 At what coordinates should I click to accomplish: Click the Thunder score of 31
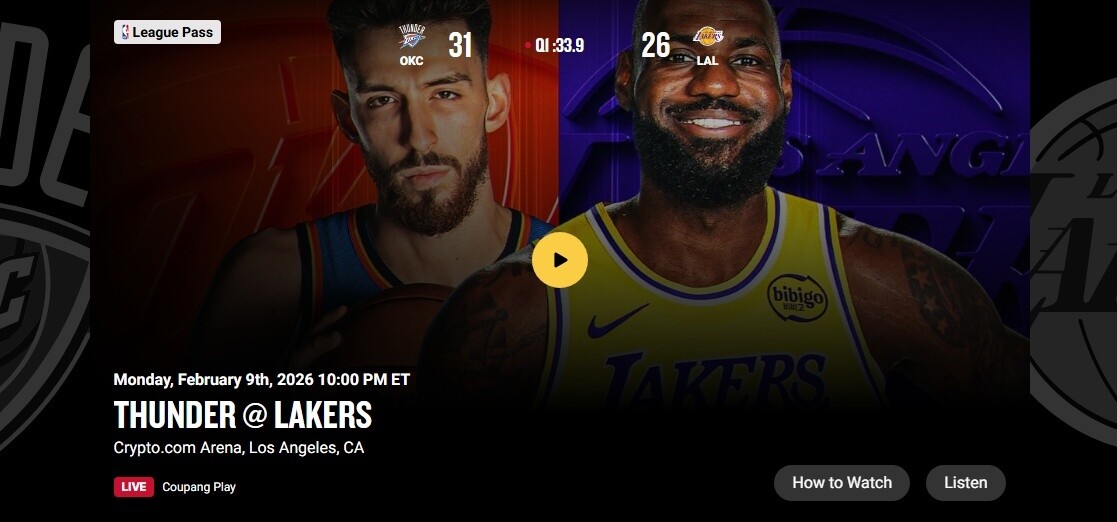click(460, 46)
